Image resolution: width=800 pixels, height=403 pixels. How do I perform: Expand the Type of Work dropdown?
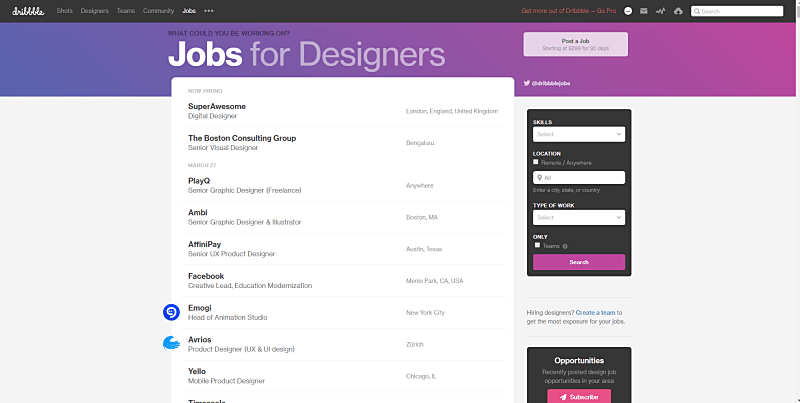tap(579, 217)
